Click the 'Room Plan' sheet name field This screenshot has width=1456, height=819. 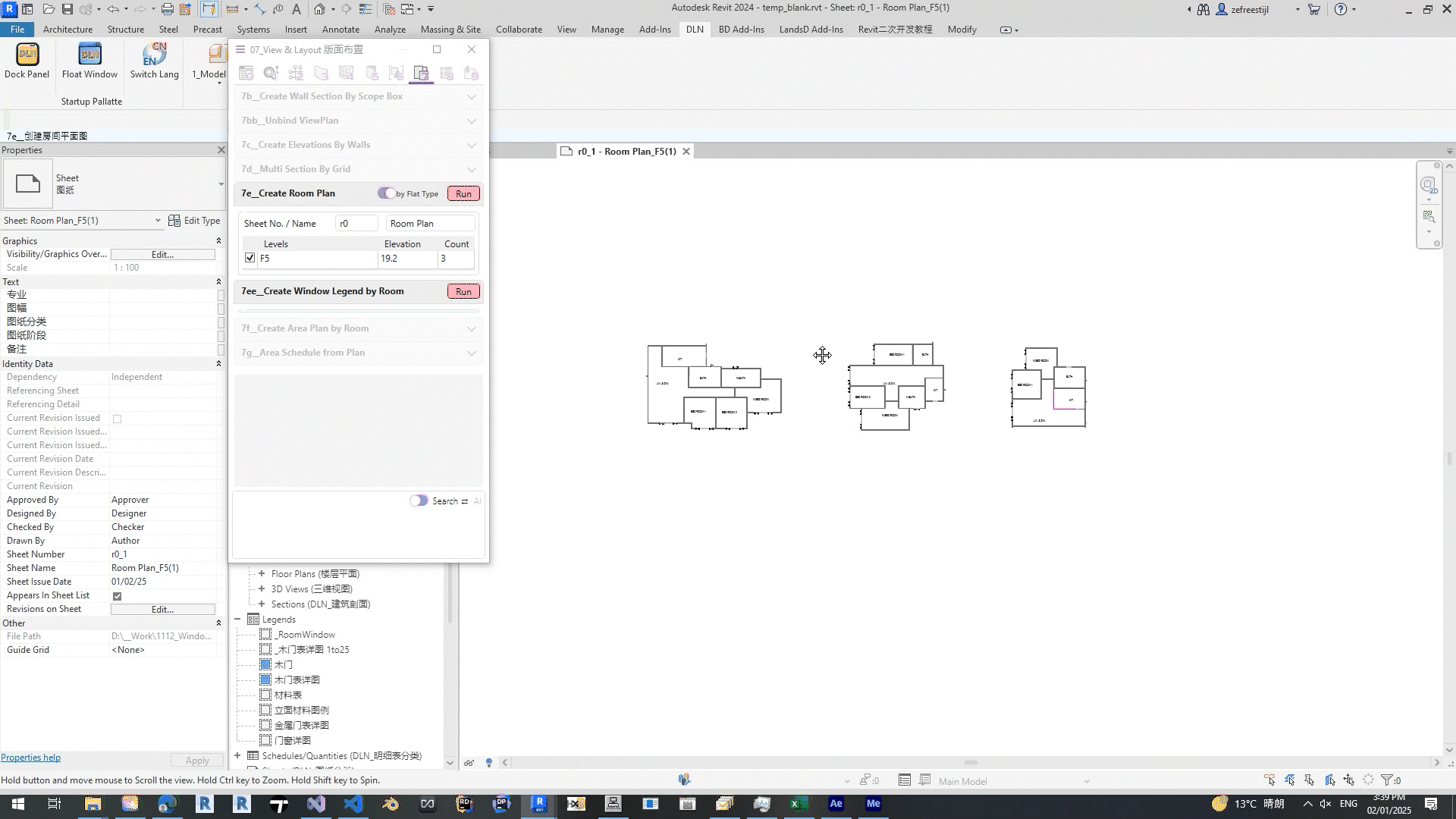pos(430,224)
